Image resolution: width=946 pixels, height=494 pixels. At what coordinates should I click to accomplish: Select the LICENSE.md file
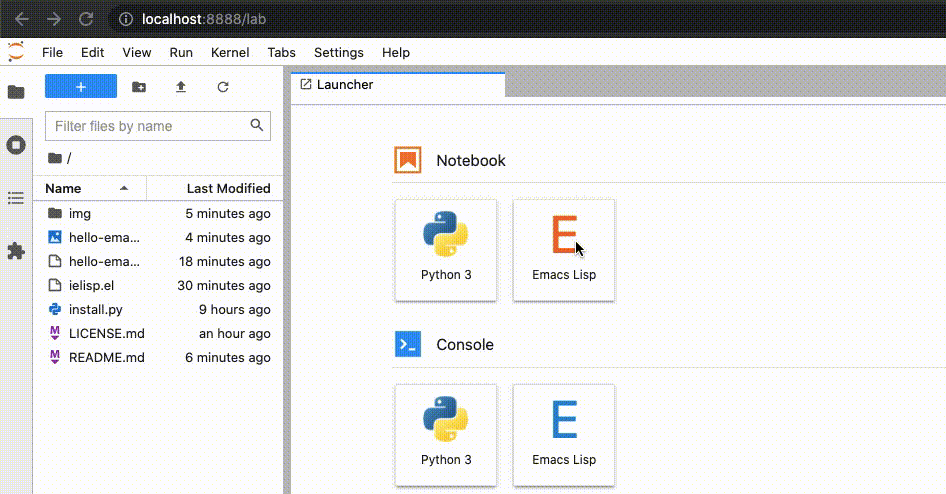coord(158,334)
